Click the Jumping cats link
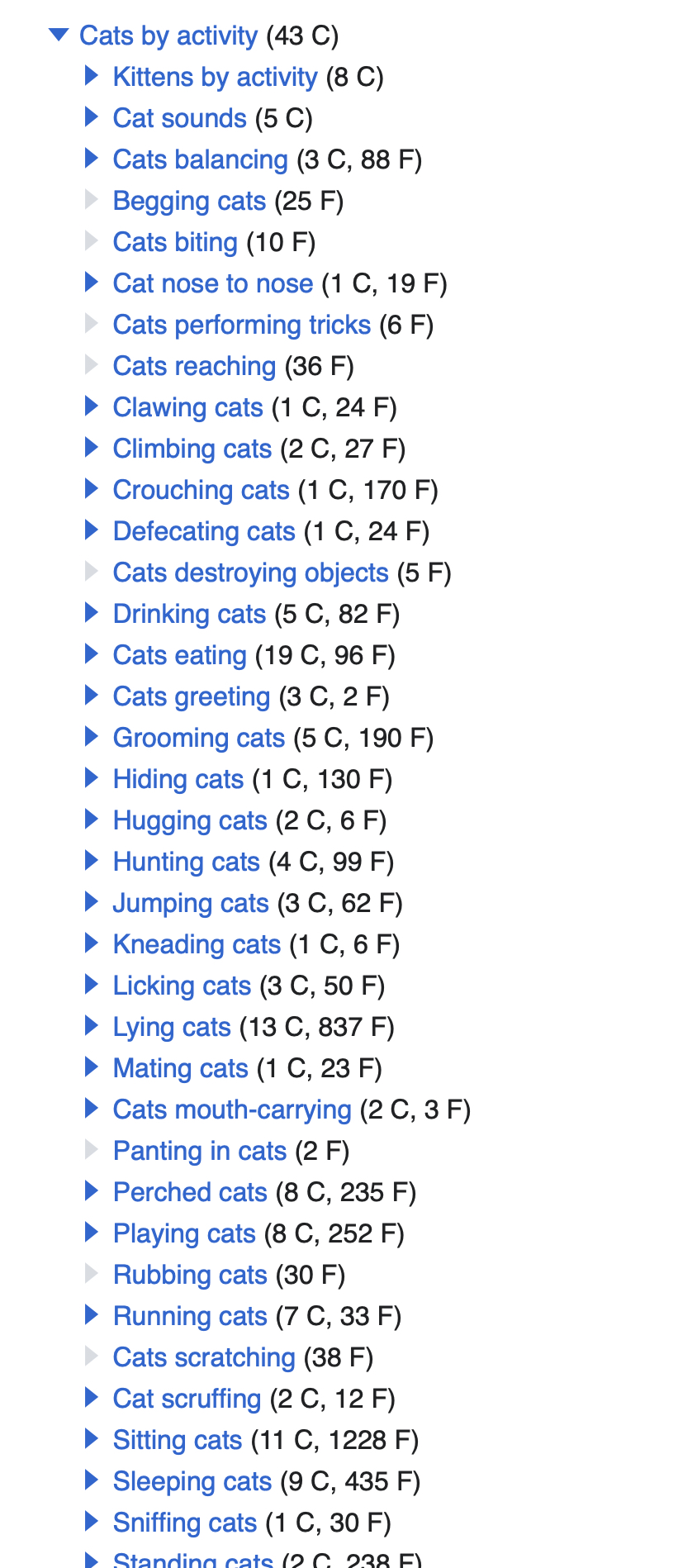 point(191,903)
